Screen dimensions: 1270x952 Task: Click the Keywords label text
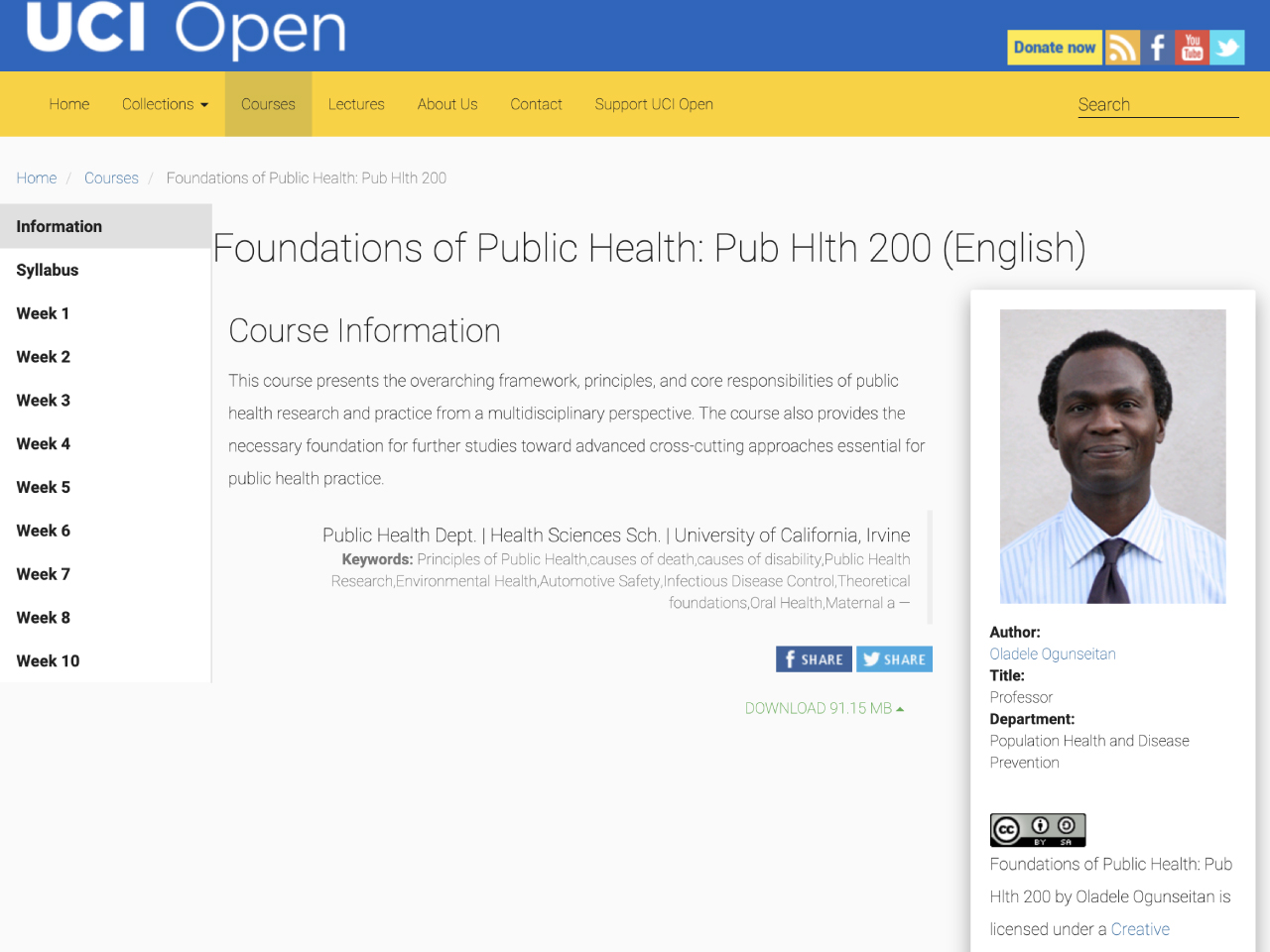pos(377,559)
